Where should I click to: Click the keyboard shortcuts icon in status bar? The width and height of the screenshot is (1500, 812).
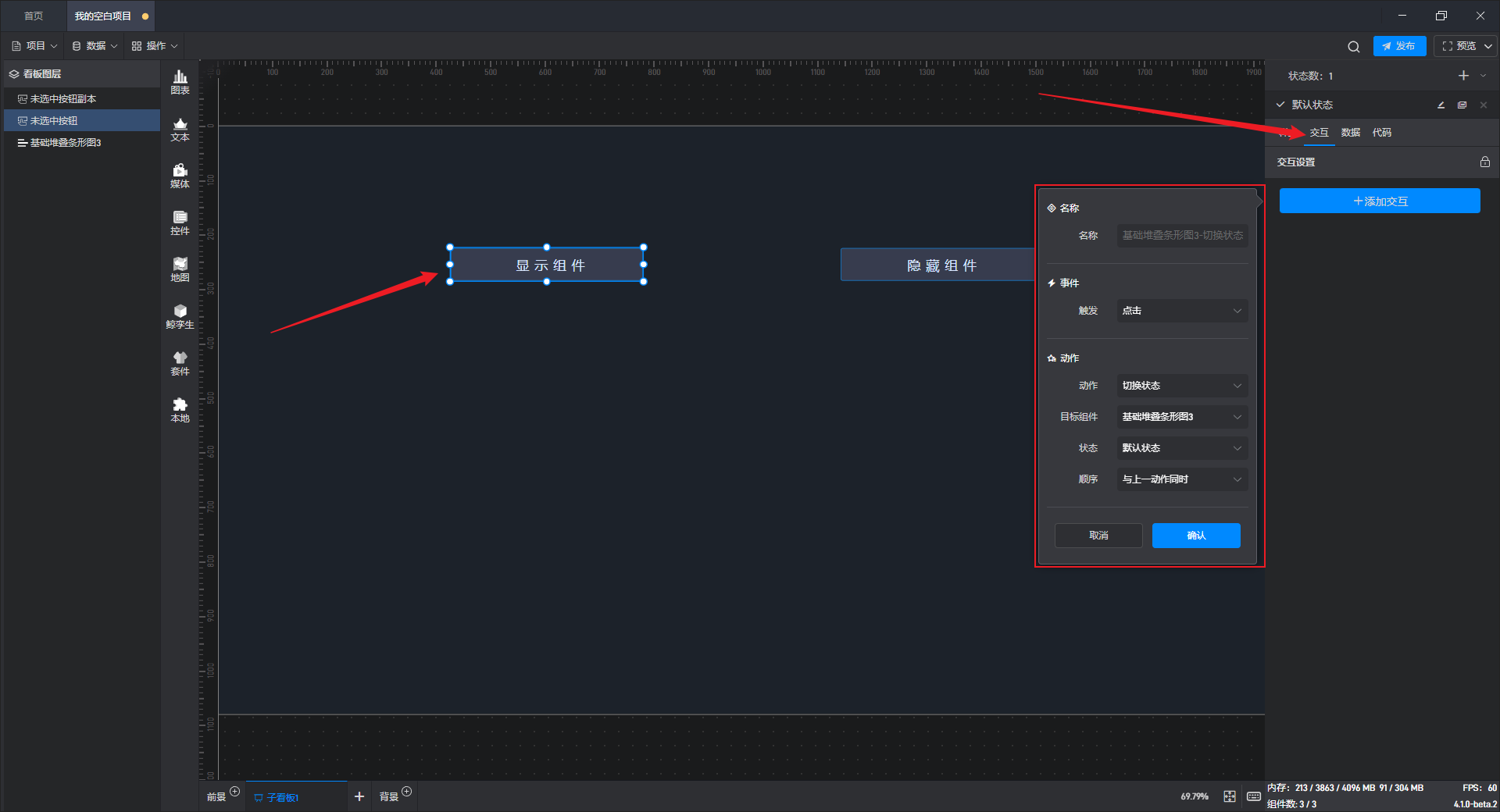click(x=1253, y=796)
